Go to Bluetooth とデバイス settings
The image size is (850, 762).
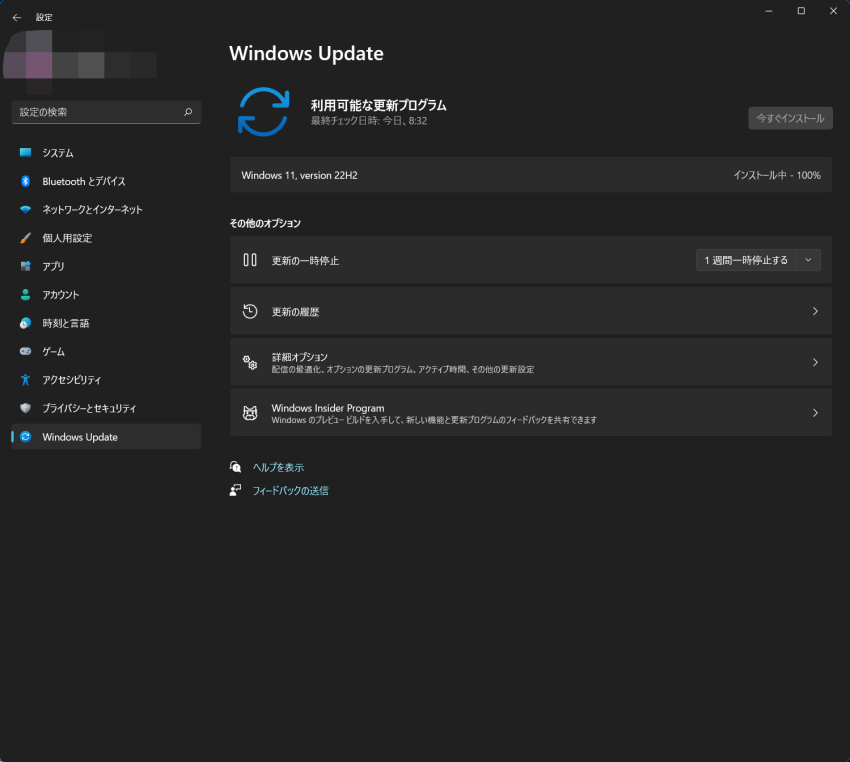[x=106, y=181]
